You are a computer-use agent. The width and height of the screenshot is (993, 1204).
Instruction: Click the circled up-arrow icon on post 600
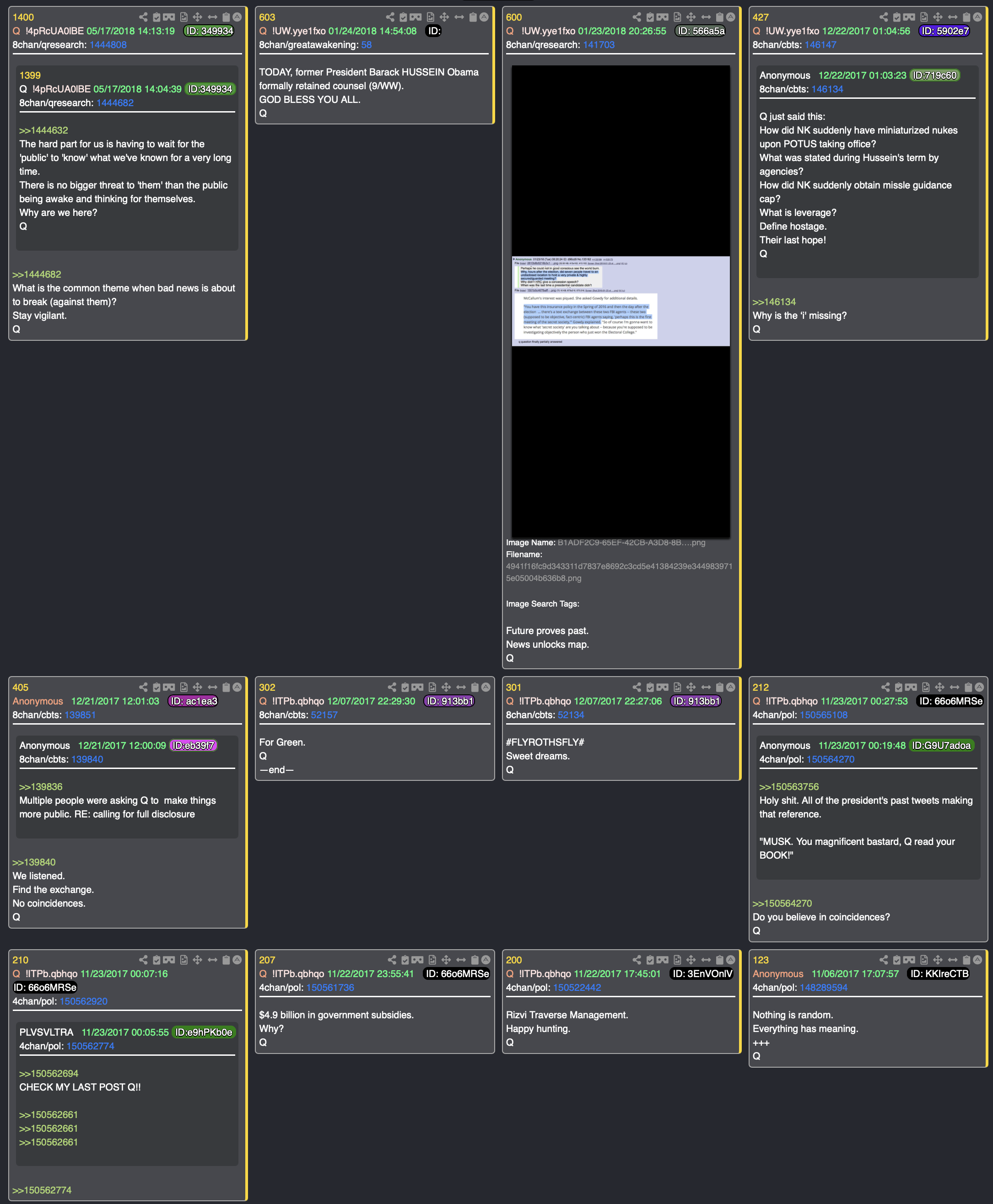730,17
